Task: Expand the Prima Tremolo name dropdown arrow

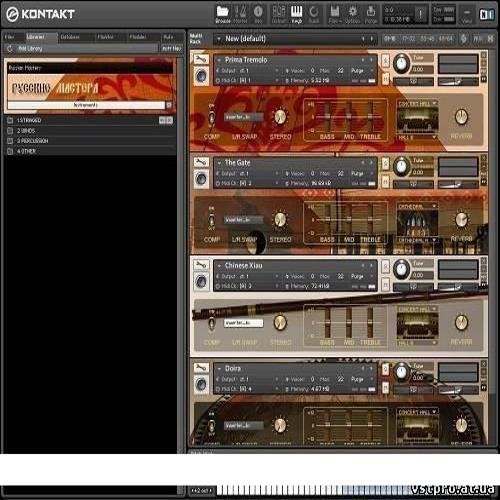Action: pos(219,60)
